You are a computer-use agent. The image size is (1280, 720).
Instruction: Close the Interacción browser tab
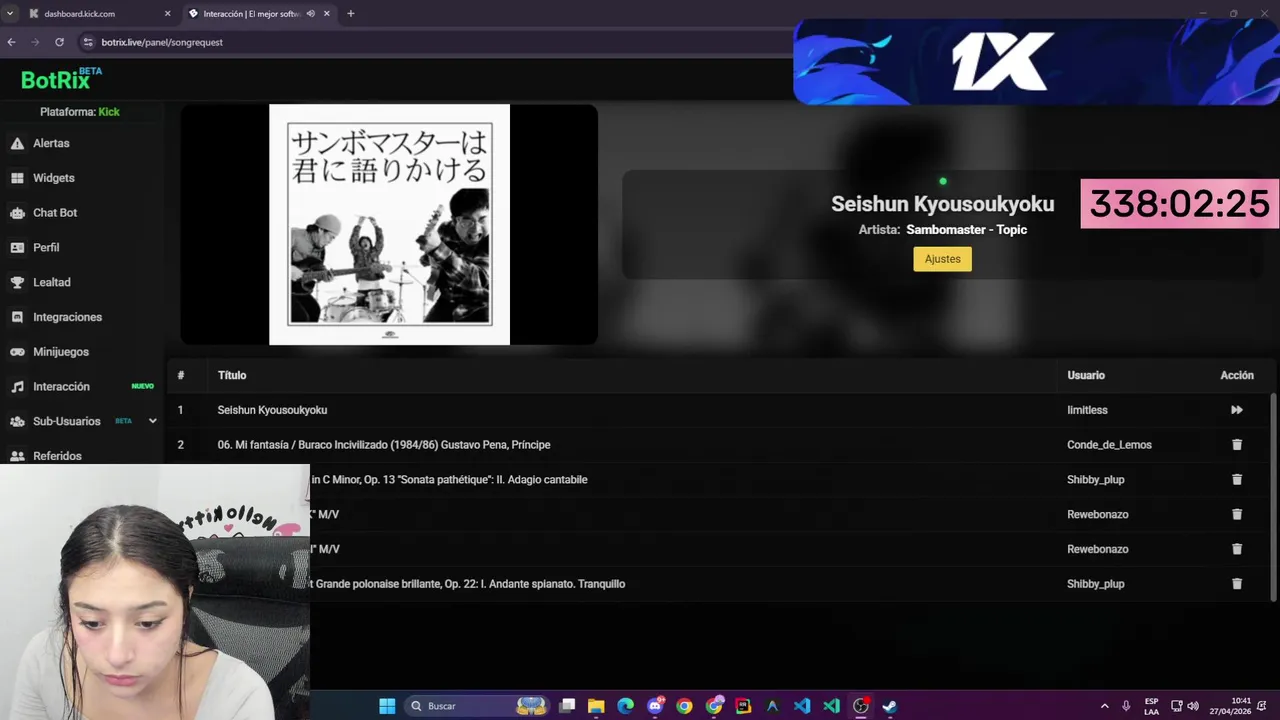[x=326, y=14]
